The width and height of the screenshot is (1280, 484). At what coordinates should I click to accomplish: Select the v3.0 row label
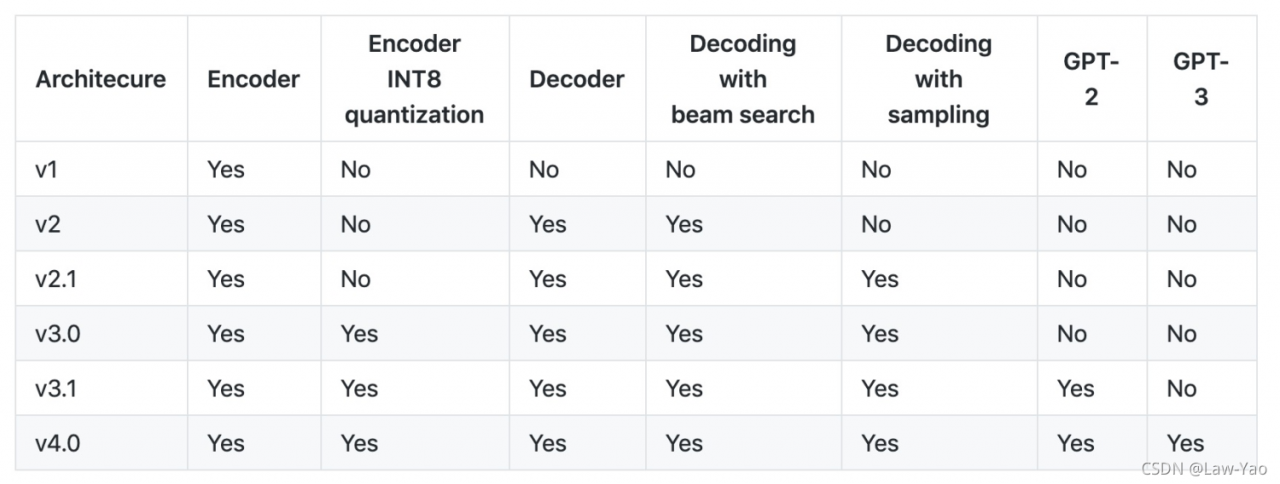[58, 334]
